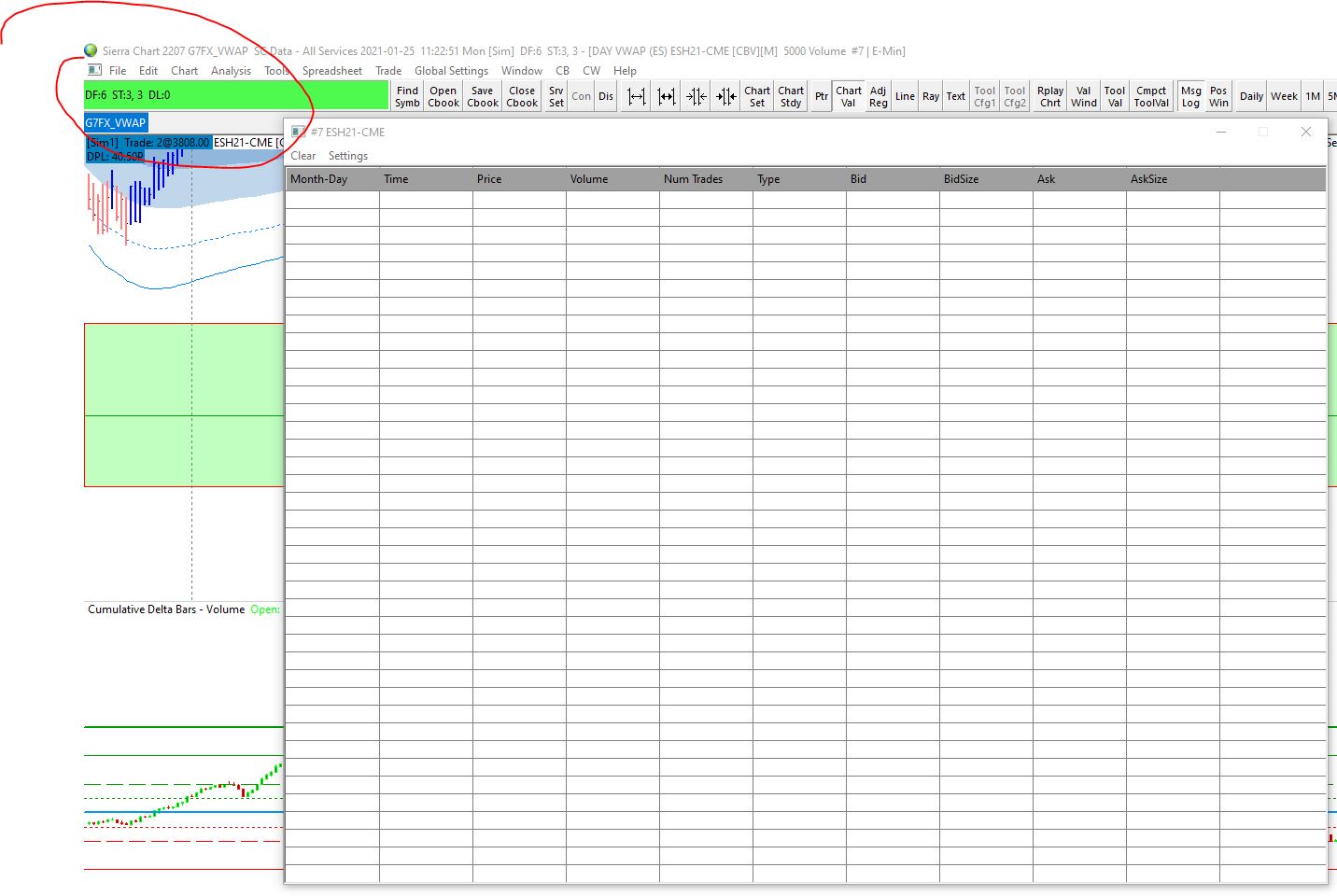Toggle the Msg Log window button
This screenshot has width=1337, height=896.
[x=1190, y=96]
